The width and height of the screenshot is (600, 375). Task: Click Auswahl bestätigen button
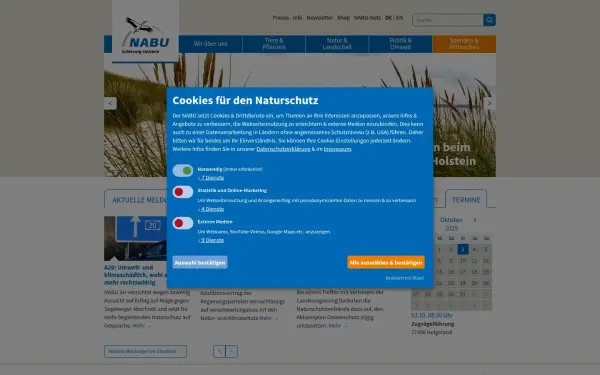pos(200,262)
